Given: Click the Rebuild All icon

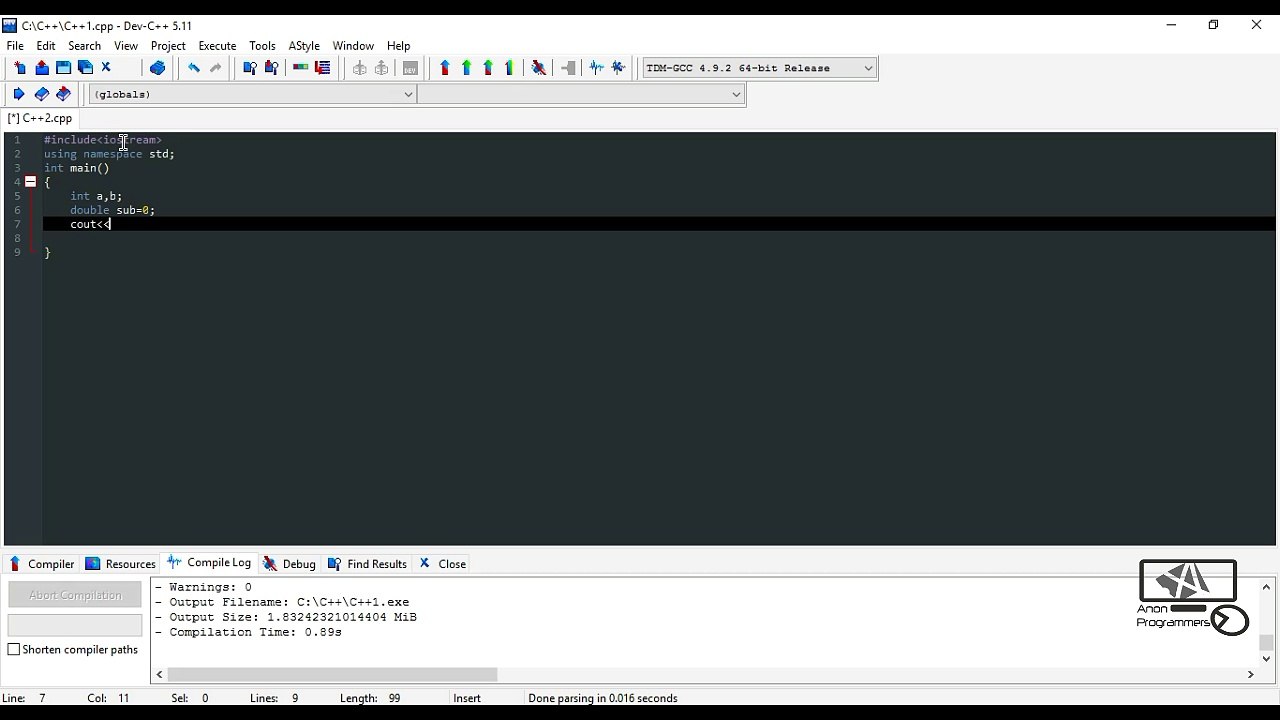Looking at the screenshot, I should point(510,68).
